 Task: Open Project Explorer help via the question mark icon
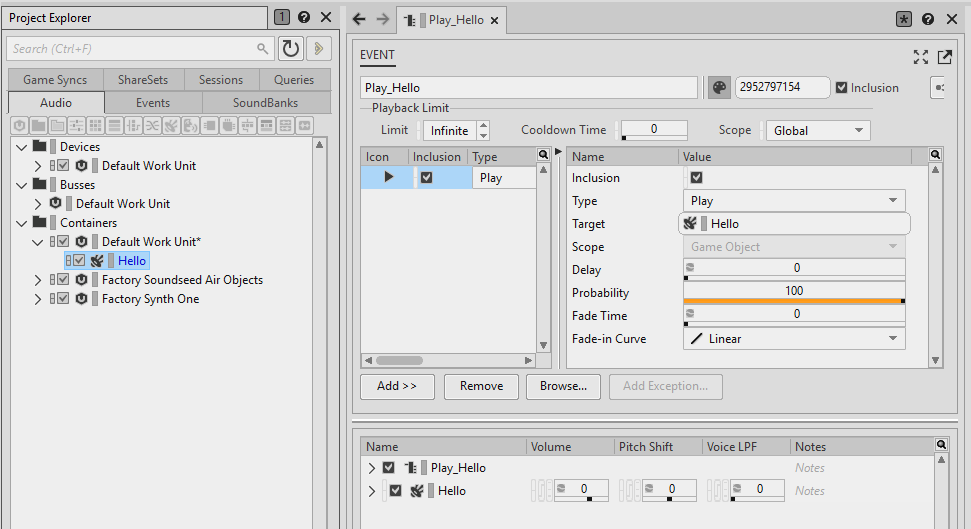(x=304, y=17)
